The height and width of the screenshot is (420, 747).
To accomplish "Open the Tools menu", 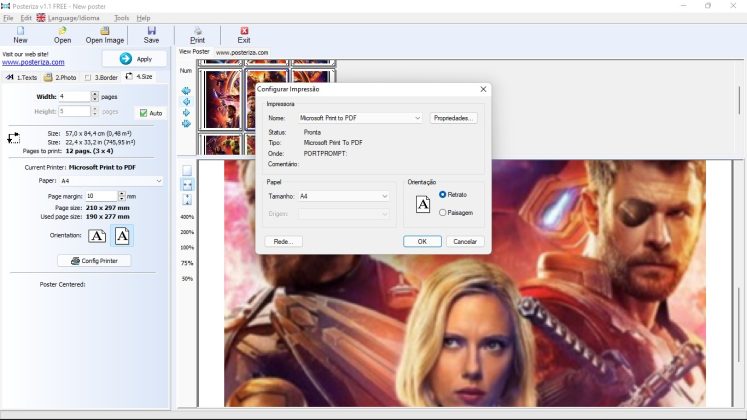I will [x=121, y=18].
